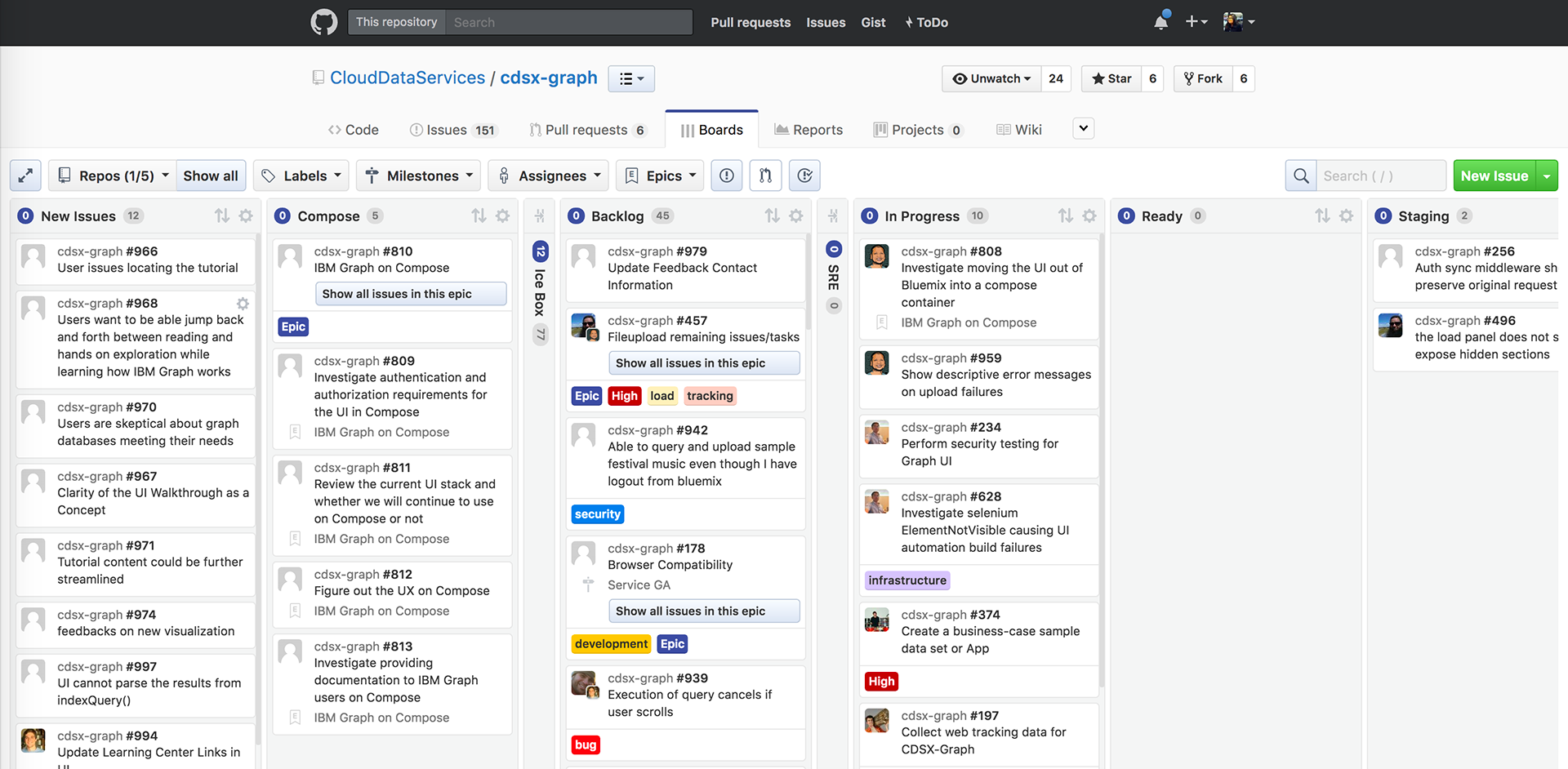The image size is (1568, 769).
Task: Open Backlog pipeline gear settings
Action: pos(796,216)
